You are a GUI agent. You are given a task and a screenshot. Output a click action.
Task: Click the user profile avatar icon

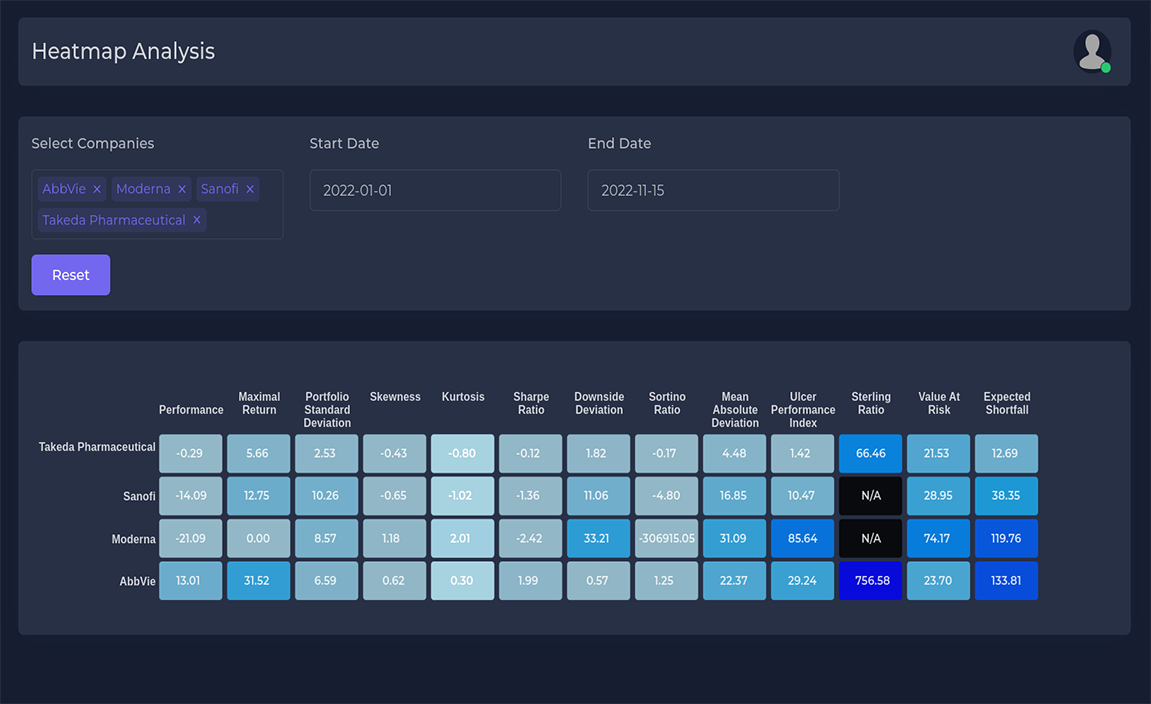(1092, 52)
